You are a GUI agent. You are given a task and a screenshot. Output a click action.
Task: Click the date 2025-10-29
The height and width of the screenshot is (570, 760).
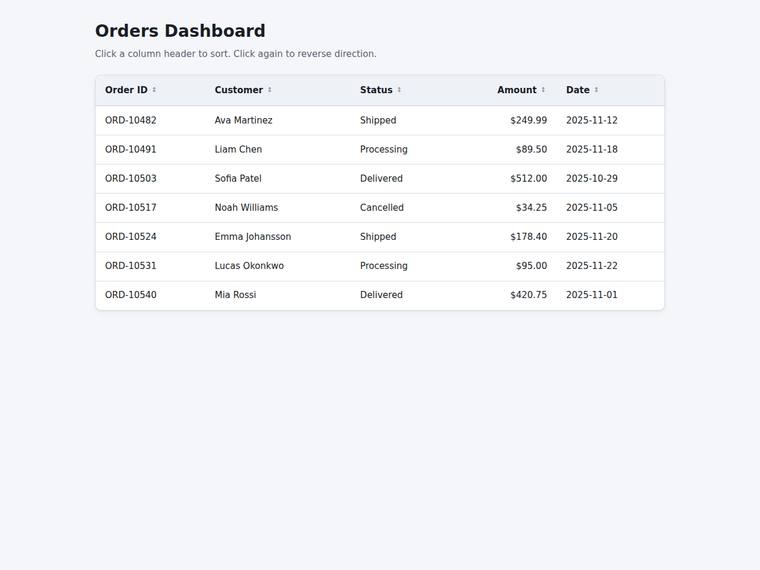592,178
